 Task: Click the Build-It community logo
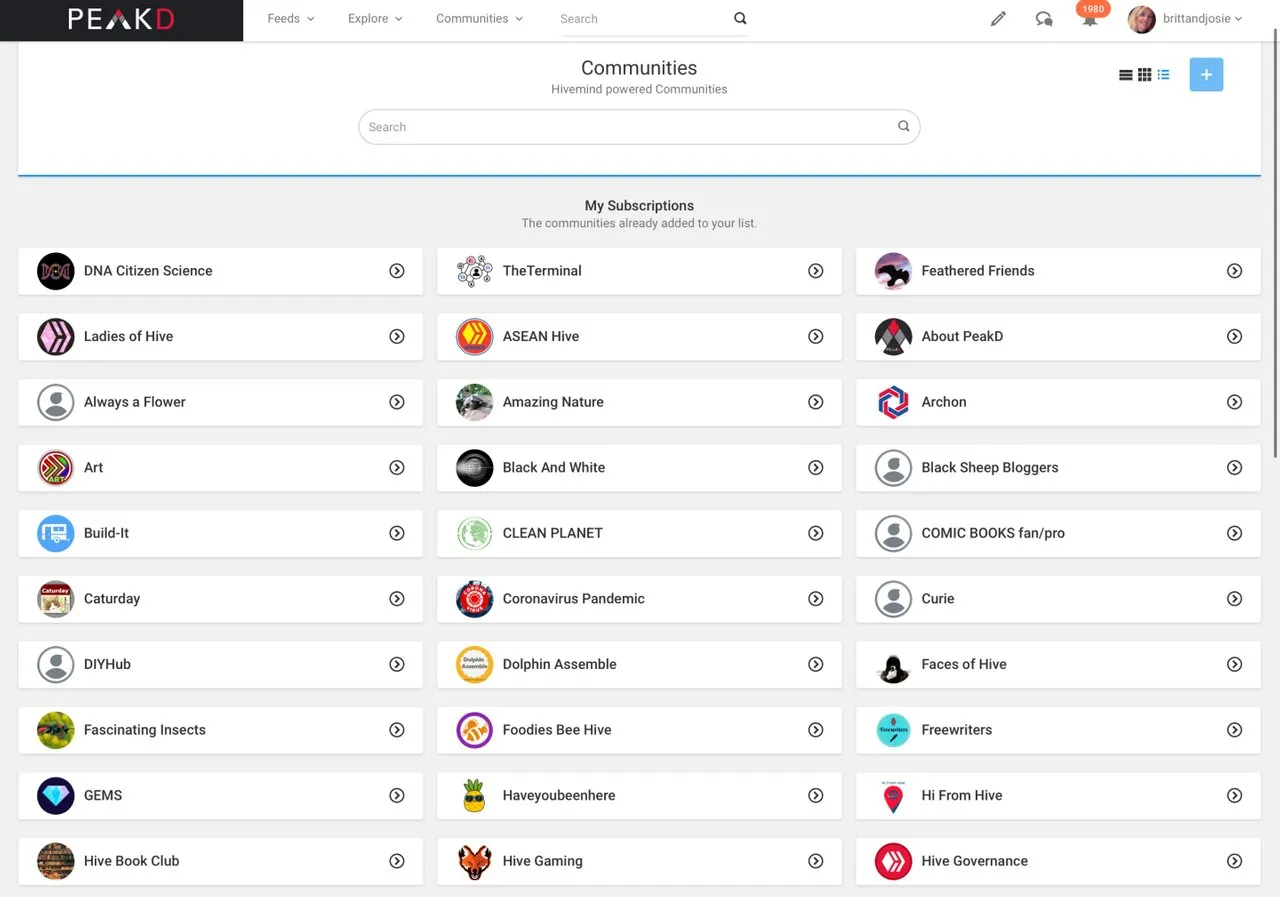point(56,533)
